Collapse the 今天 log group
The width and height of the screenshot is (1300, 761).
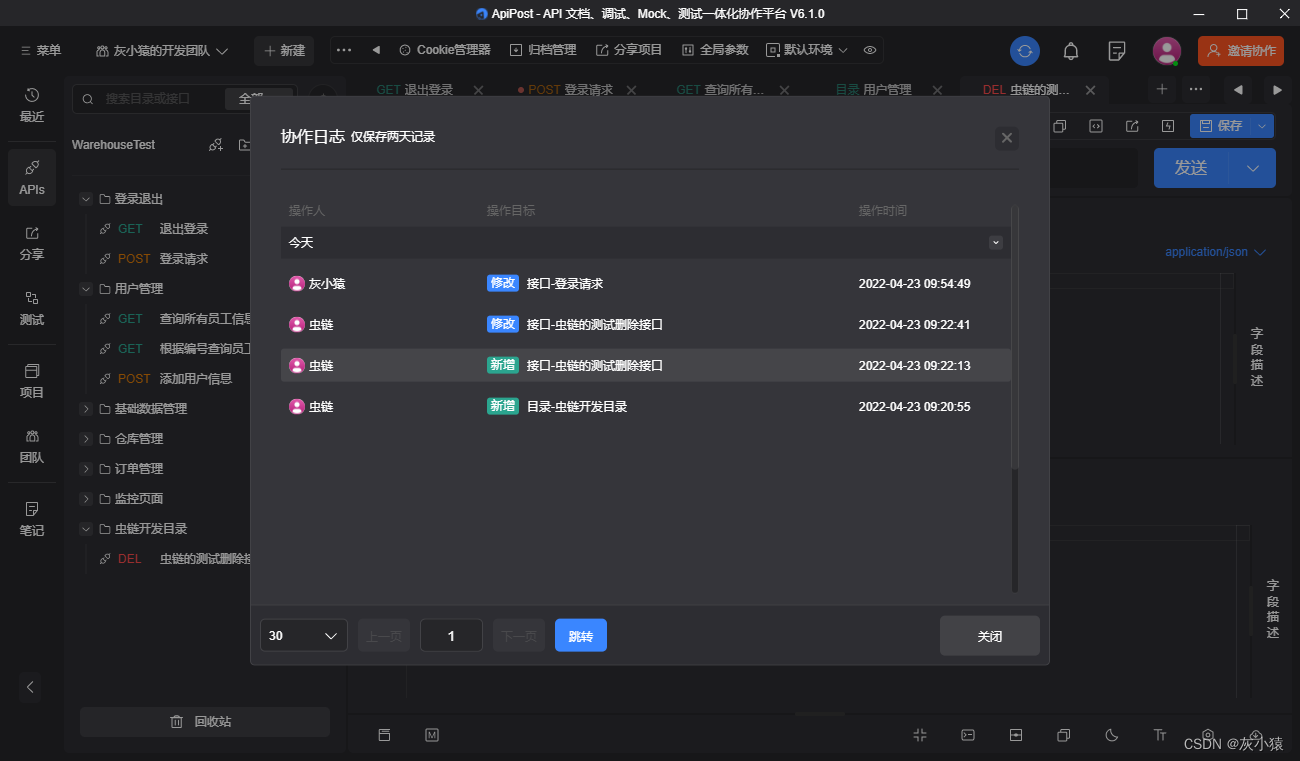tap(996, 243)
